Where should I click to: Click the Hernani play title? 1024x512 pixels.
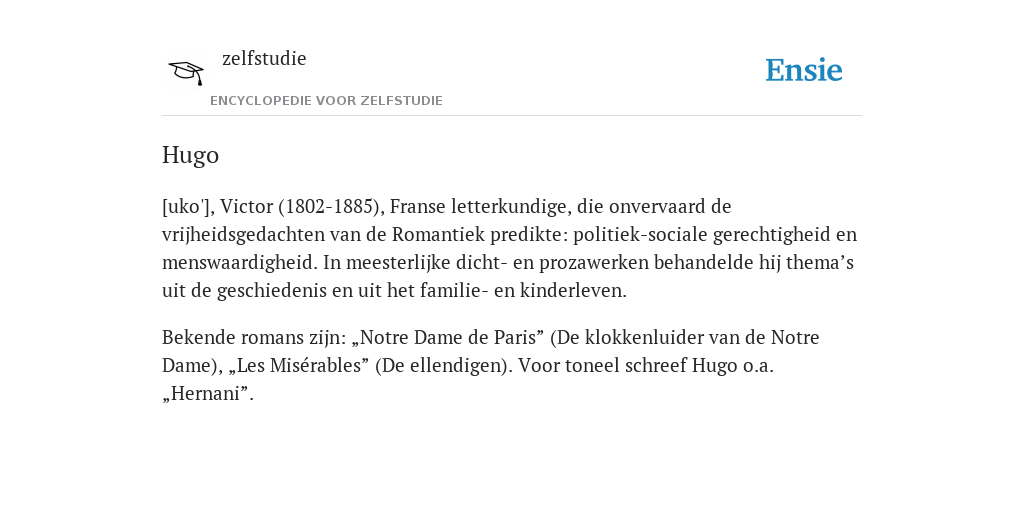[x=205, y=394]
